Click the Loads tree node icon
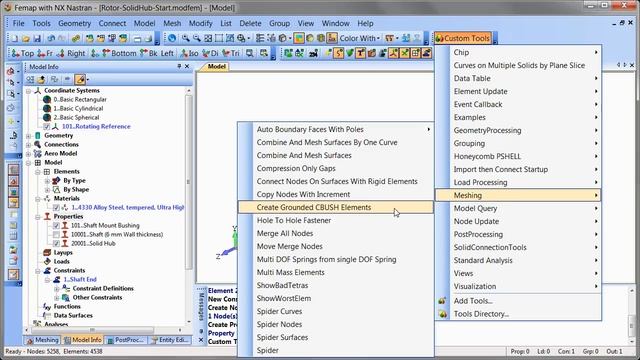 [47, 262]
